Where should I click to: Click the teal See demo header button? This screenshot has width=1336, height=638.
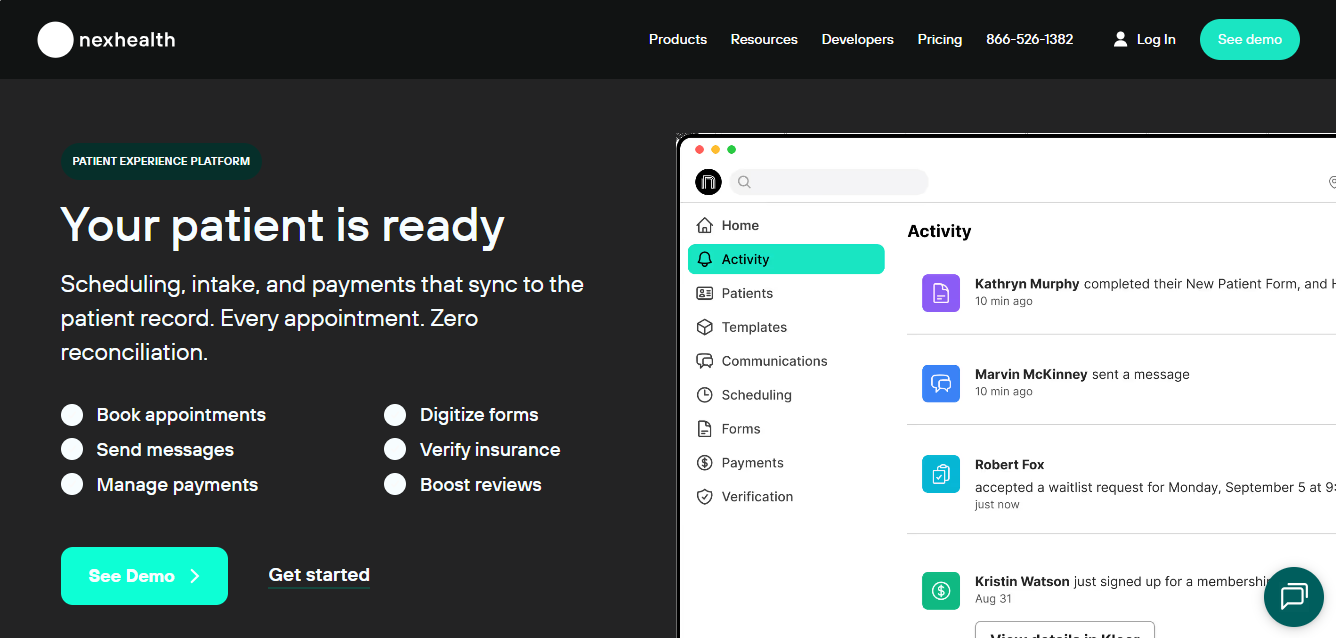1250,39
